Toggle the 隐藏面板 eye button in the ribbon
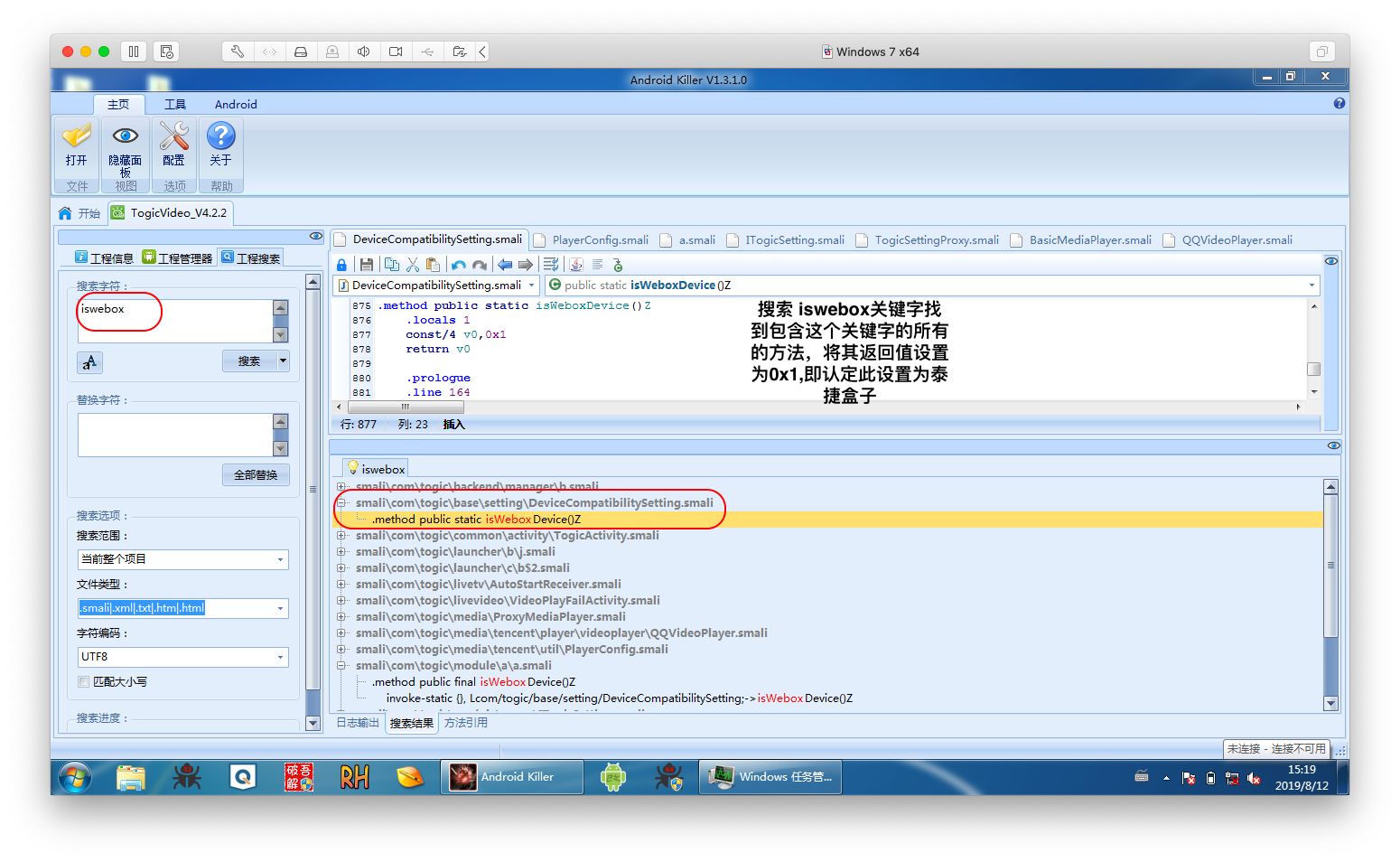Image resolution: width=1400 pixels, height=862 pixels. 125,136
